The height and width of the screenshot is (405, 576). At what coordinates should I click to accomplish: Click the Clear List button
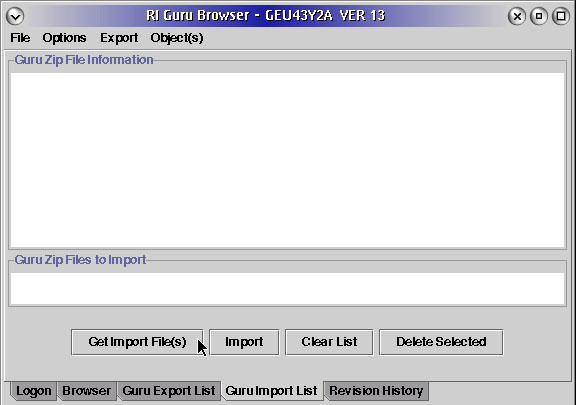(x=329, y=342)
